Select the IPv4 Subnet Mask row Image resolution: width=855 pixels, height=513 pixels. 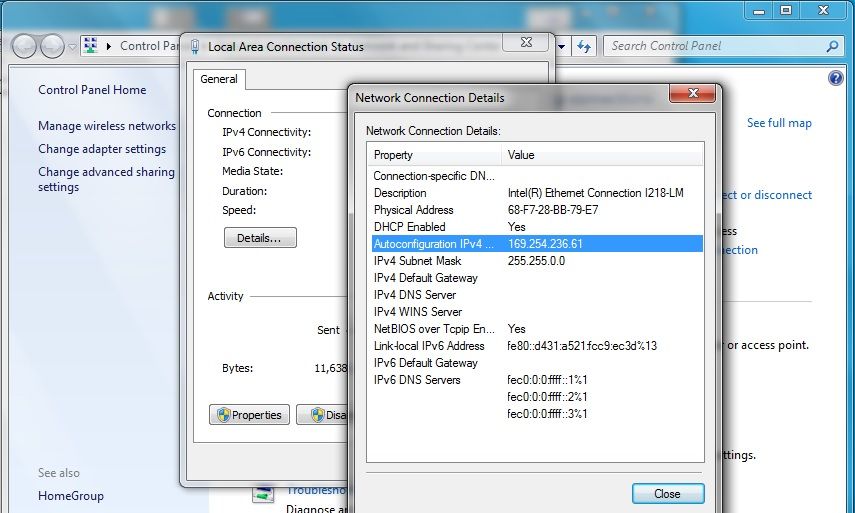(537, 261)
